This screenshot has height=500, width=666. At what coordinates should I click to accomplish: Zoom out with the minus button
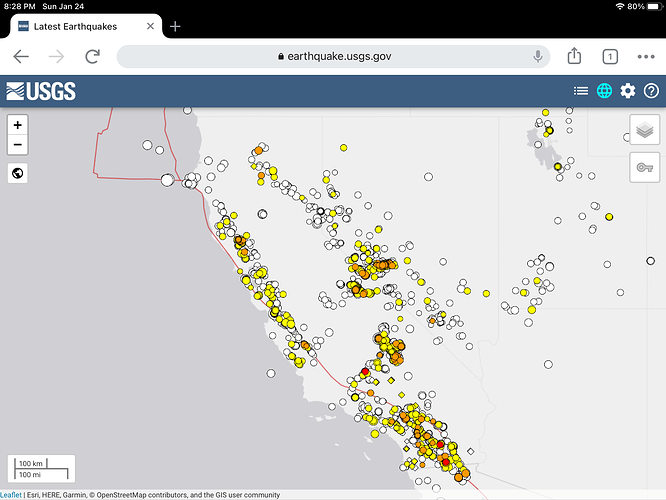pyautogui.click(x=17, y=145)
